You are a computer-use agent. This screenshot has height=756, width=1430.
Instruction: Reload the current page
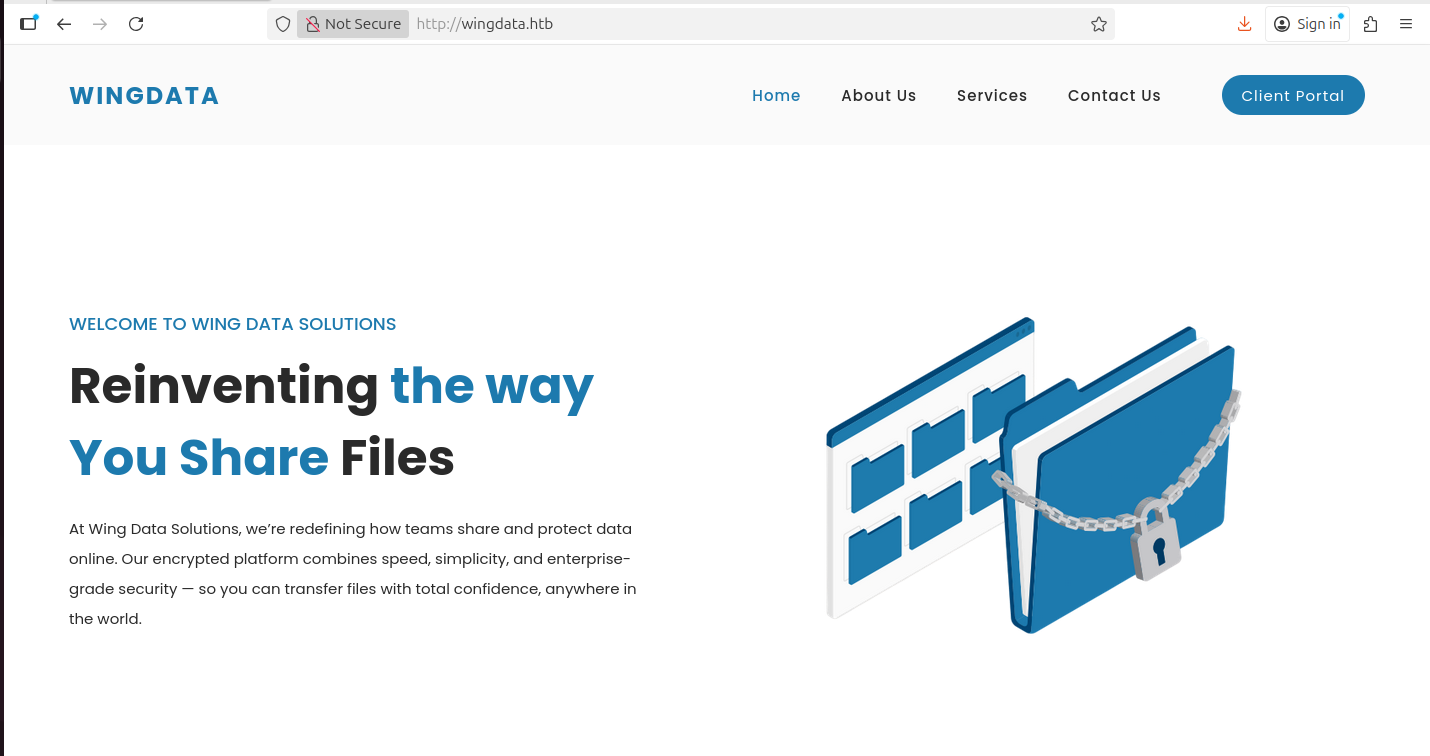tap(136, 24)
